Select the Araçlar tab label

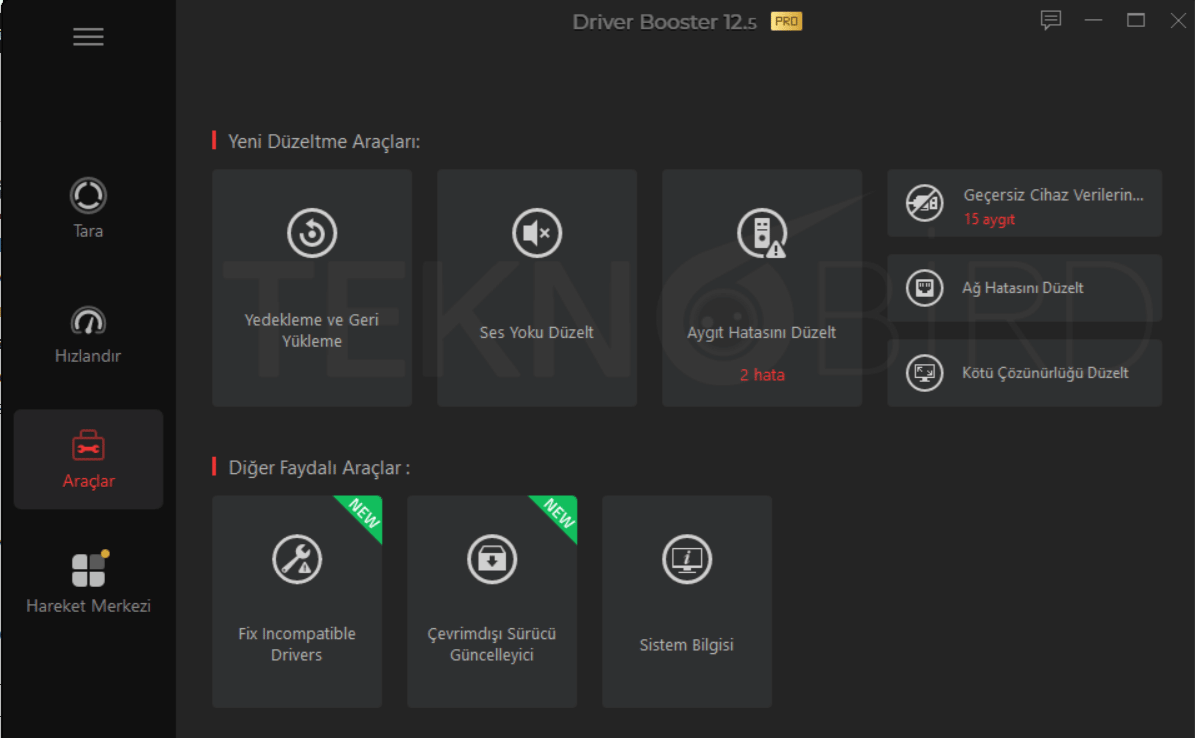[88, 481]
